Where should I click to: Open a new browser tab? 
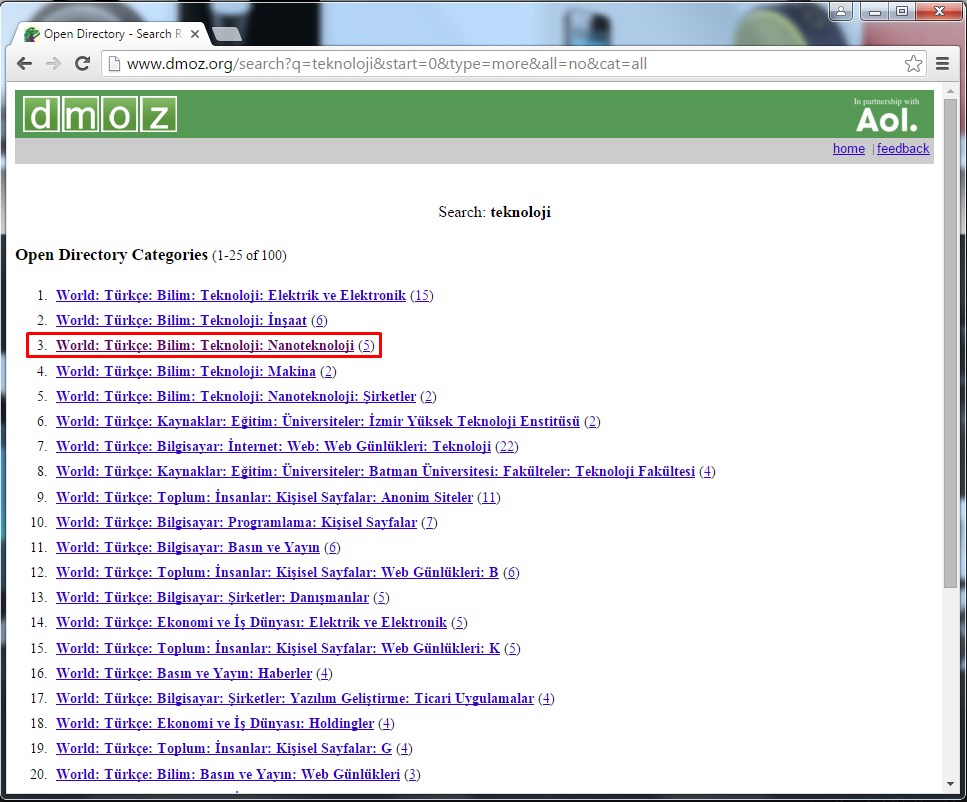pos(227,34)
